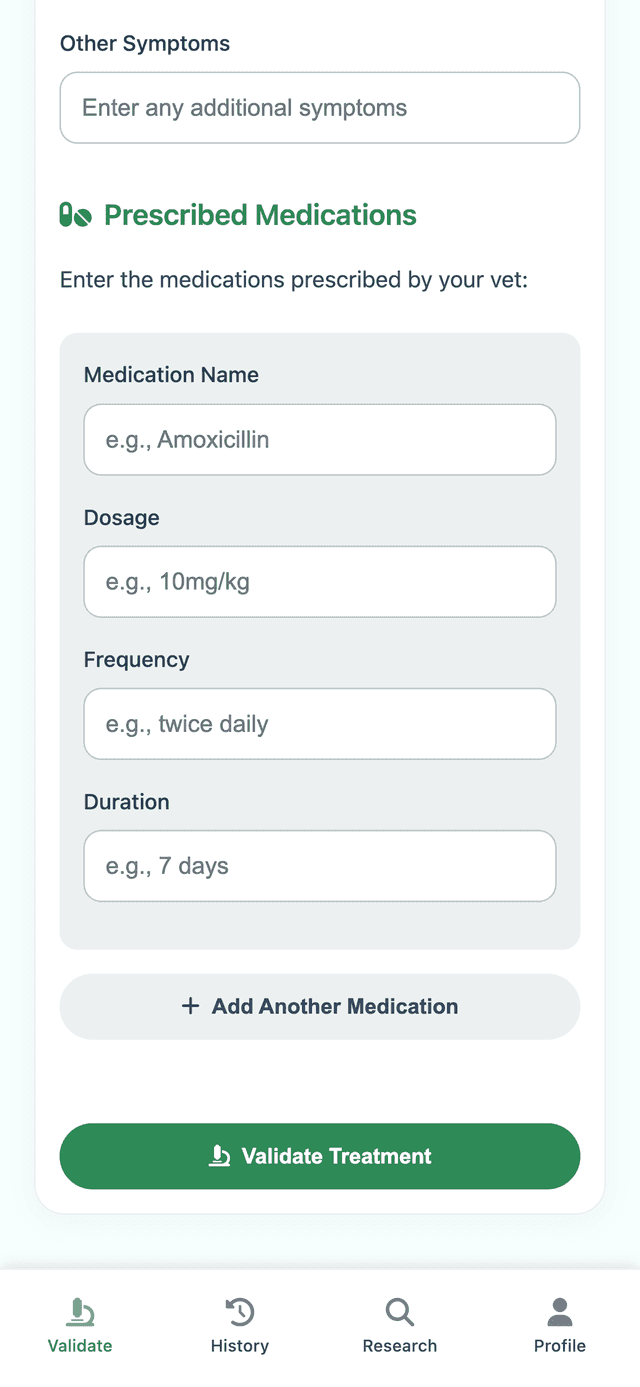Viewport: 640px width, 1387px height.
Task: Click the Prescribed Medications heading
Action: pyautogui.click(x=260, y=214)
